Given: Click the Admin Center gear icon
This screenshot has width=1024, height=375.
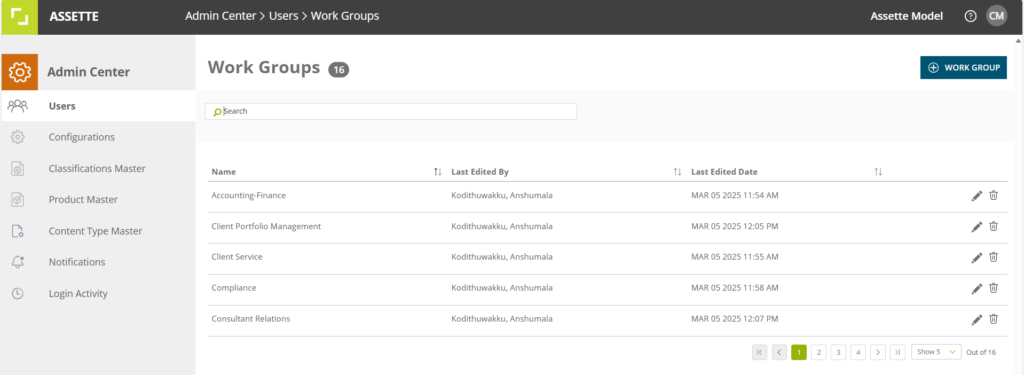Looking at the screenshot, I should [20, 72].
